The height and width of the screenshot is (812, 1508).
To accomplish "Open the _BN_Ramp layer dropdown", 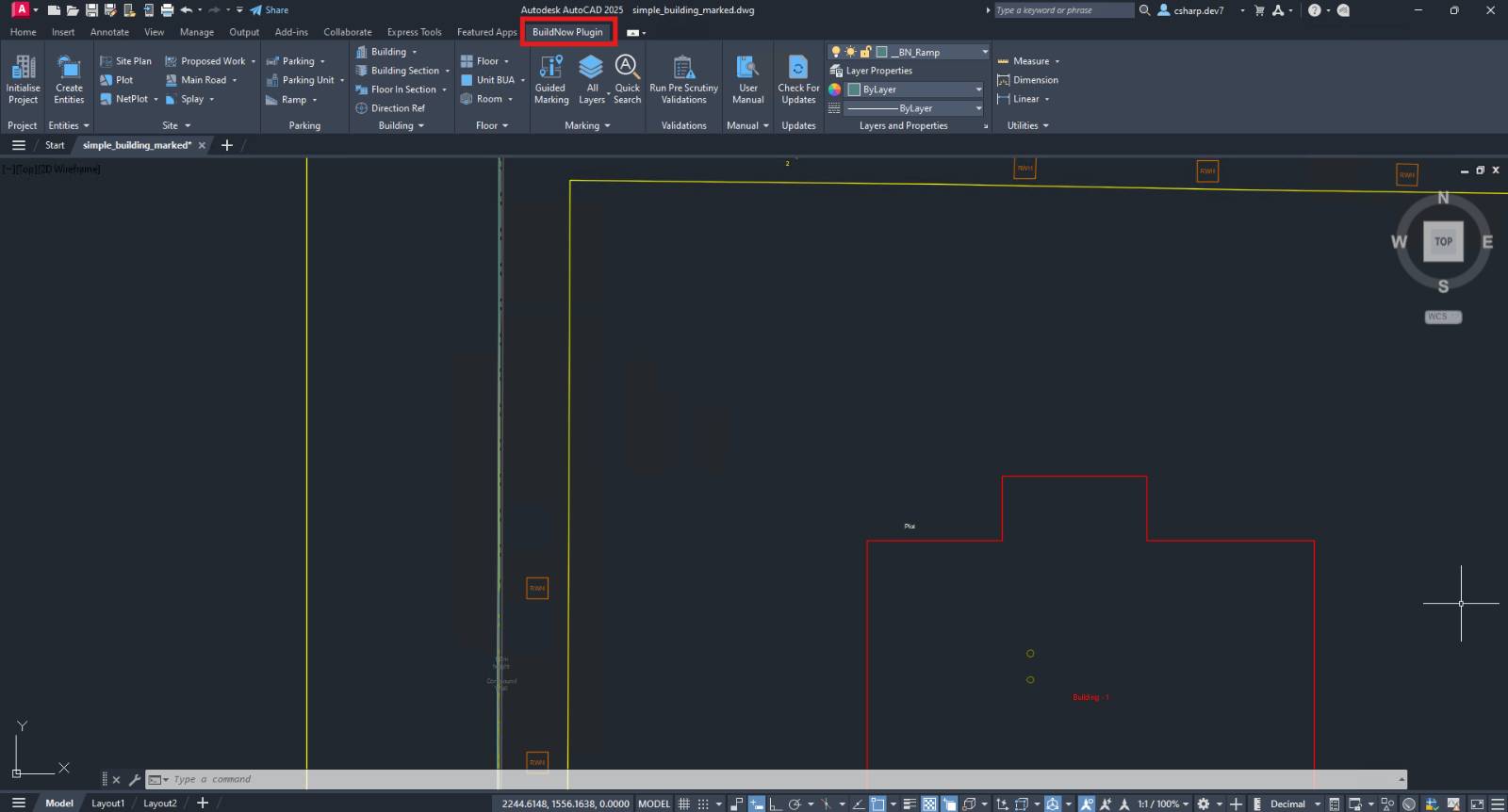I will pyautogui.click(x=985, y=52).
